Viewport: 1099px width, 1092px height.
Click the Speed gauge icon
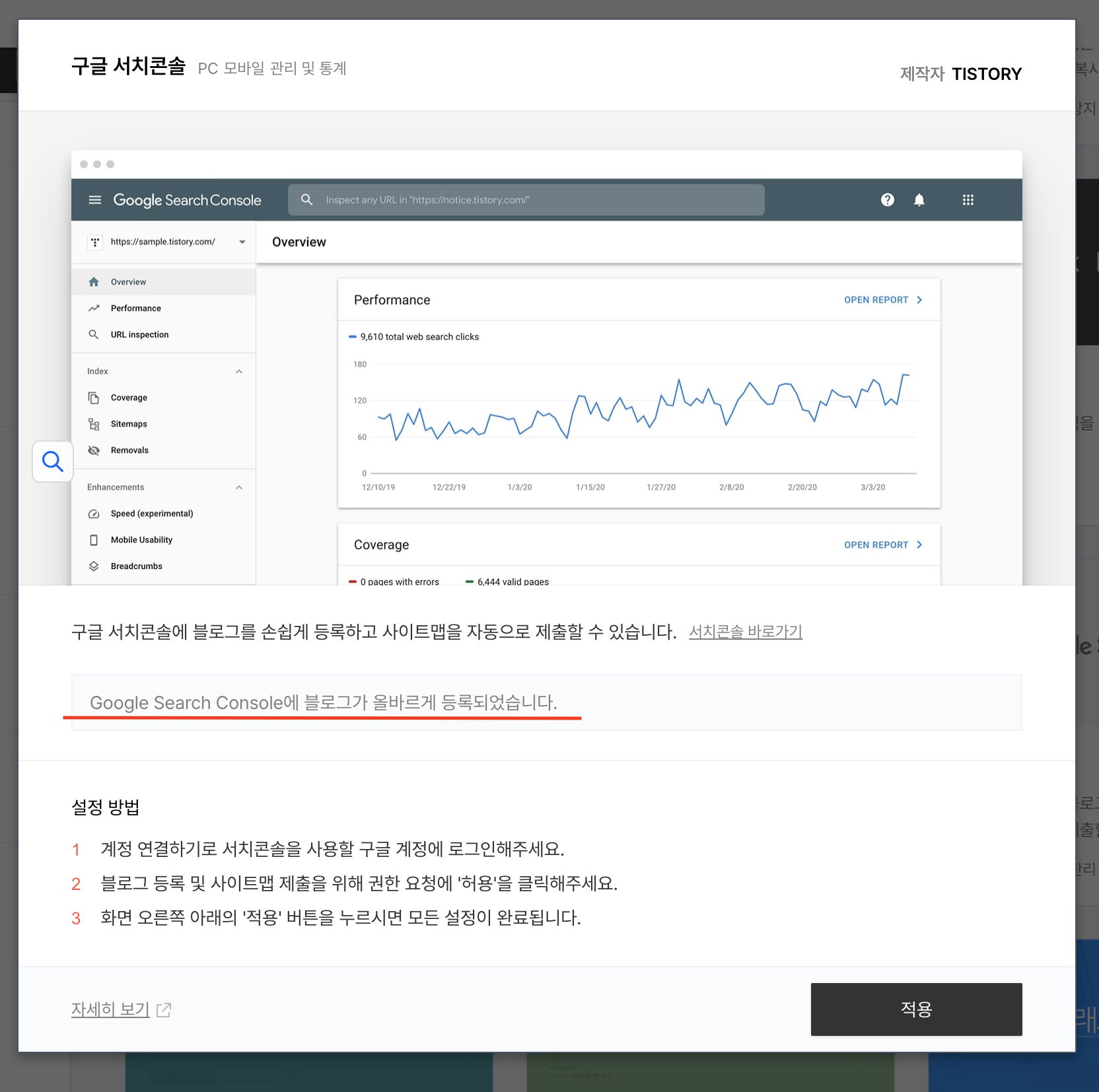tap(94, 514)
